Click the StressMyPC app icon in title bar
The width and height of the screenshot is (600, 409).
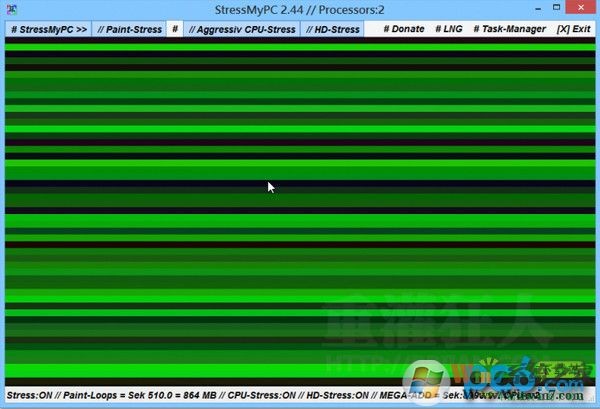[11, 10]
